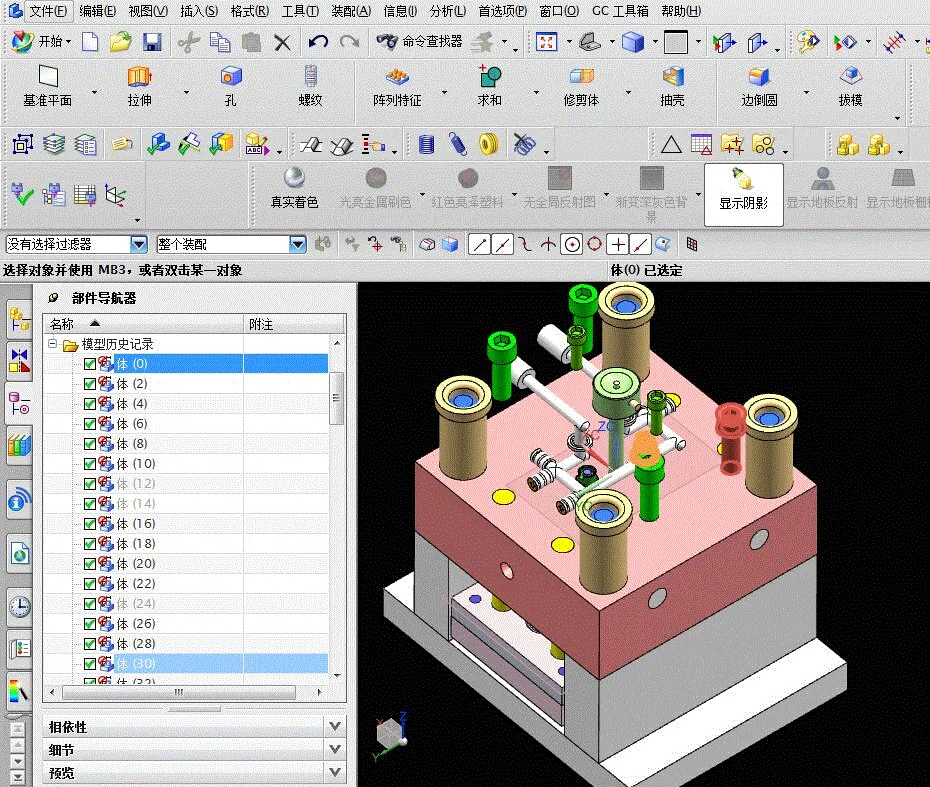Select the 拉伸 (Extrude) tool
The image size is (930, 787).
[x=137, y=86]
